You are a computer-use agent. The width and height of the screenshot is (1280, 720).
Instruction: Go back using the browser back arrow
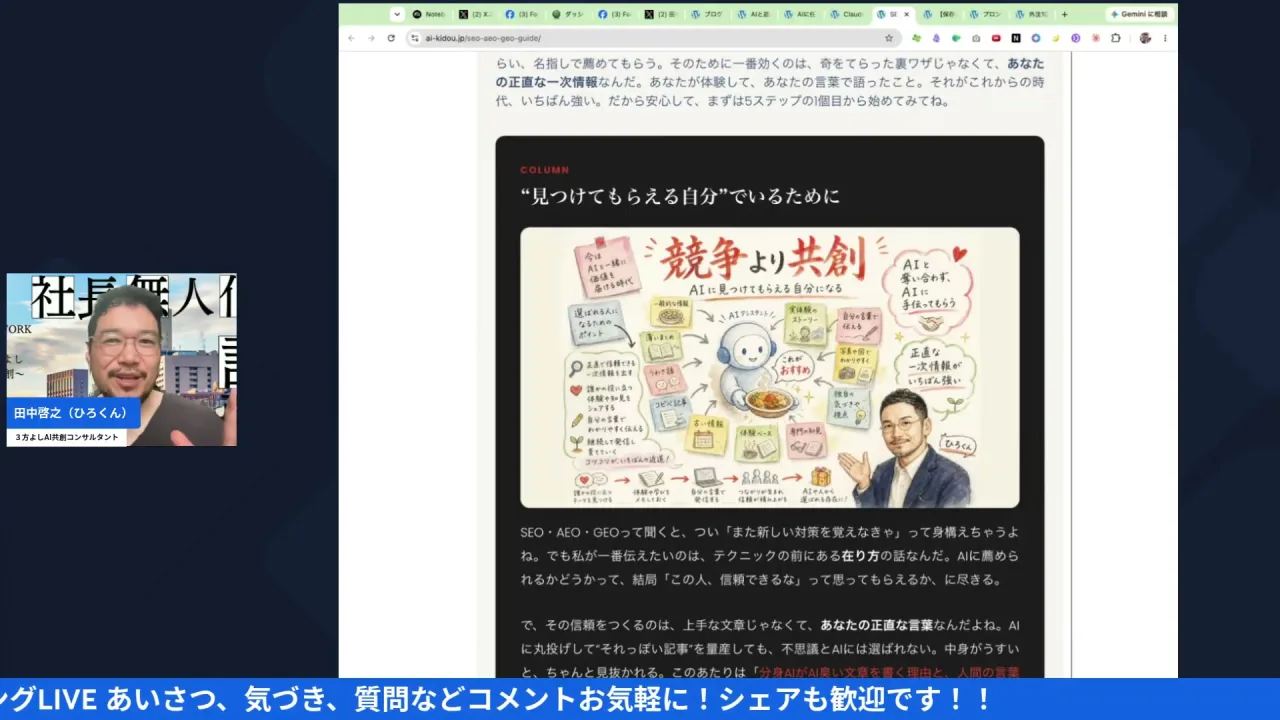(351, 38)
